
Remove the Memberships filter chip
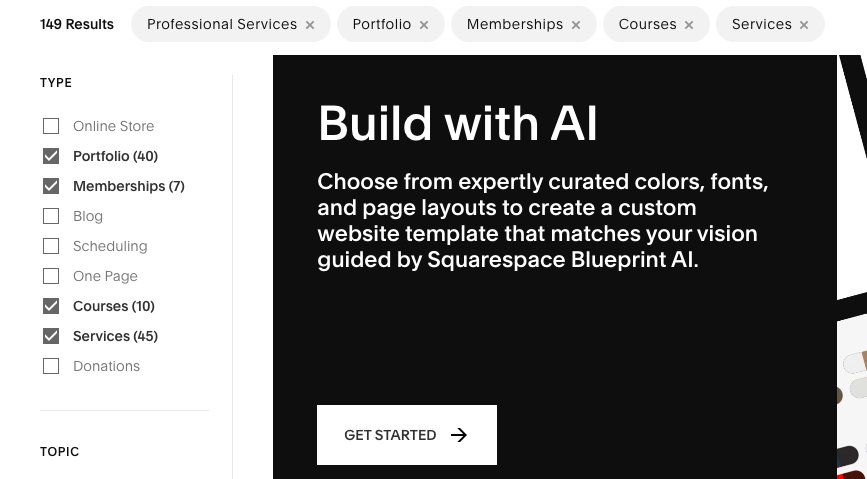click(576, 25)
